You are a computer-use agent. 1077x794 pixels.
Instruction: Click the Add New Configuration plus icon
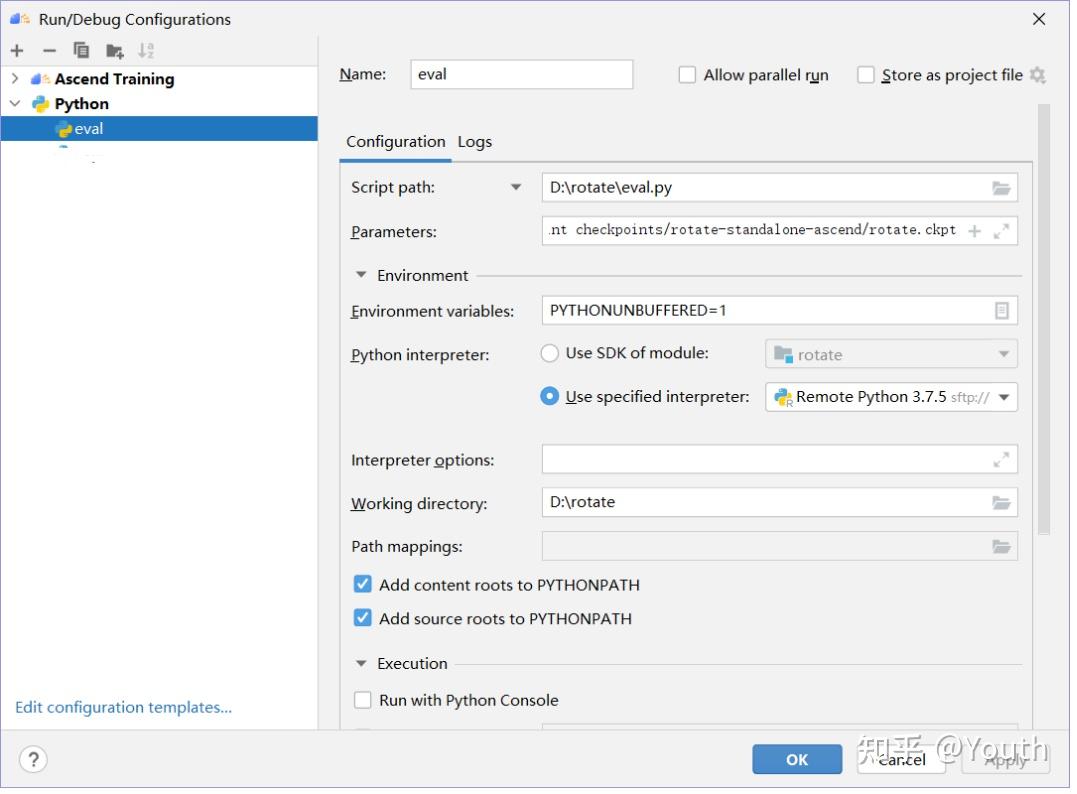click(x=17, y=51)
